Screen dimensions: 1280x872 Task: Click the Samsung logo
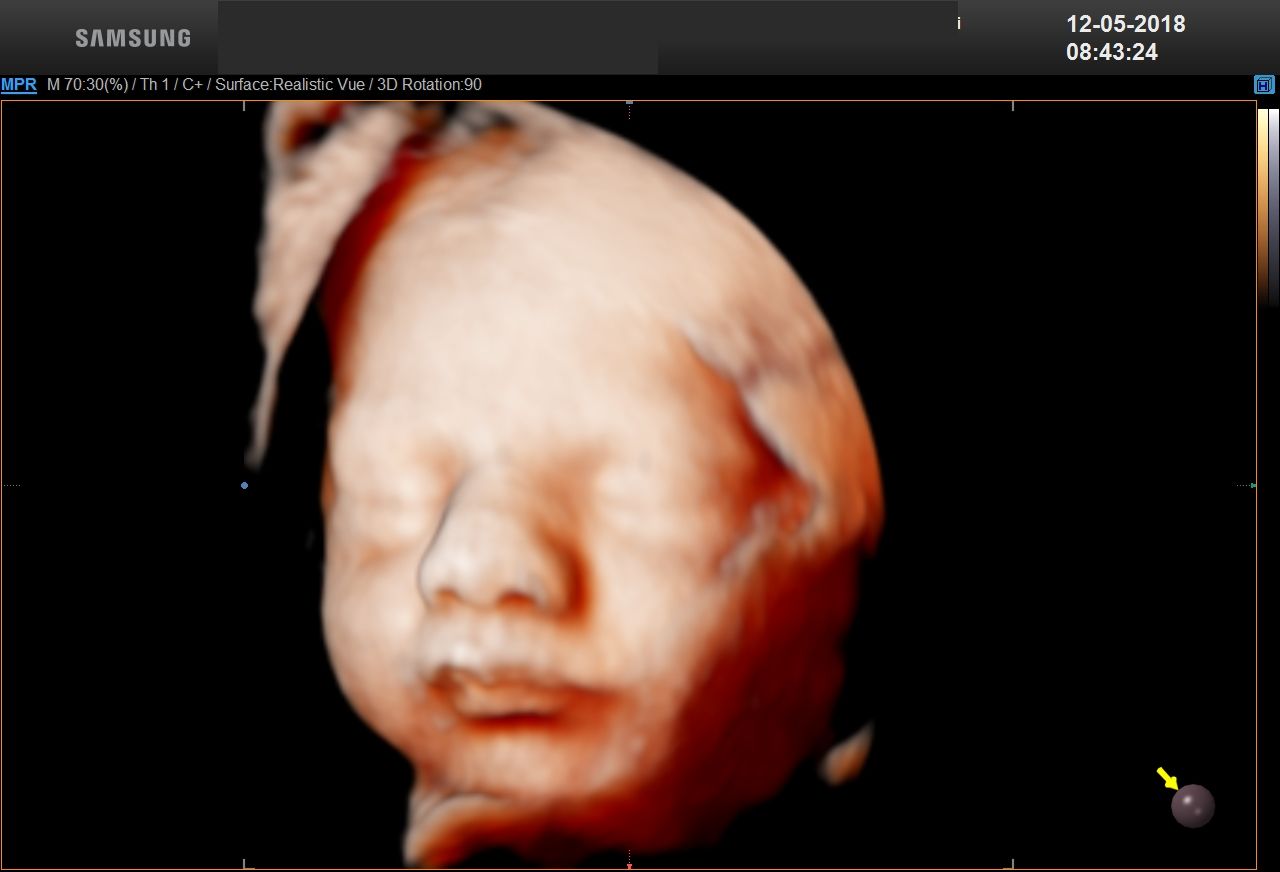click(133, 38)
